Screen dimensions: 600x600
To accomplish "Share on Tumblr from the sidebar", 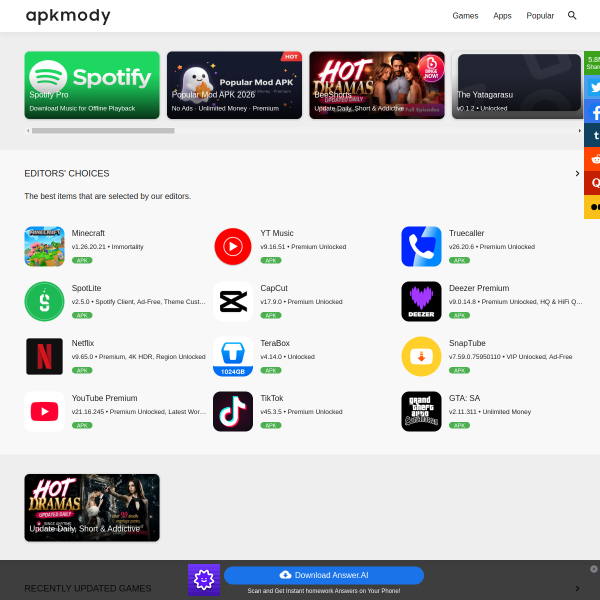I will click(592, 135).
